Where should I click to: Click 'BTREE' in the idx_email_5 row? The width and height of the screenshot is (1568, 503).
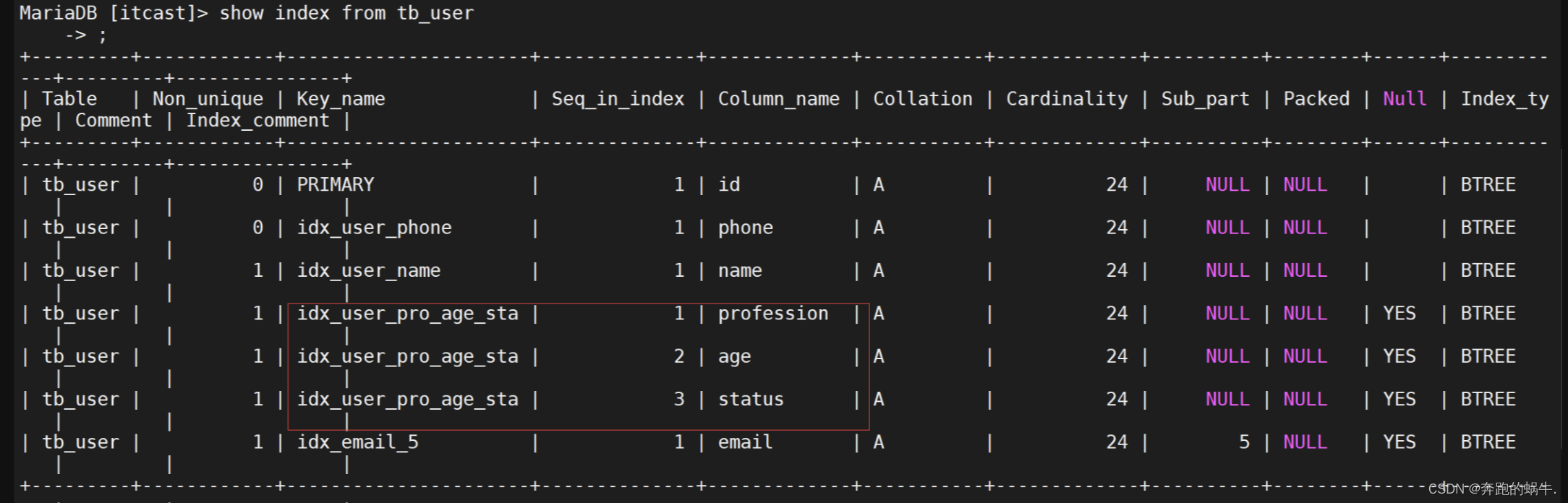click(1488, 442)
